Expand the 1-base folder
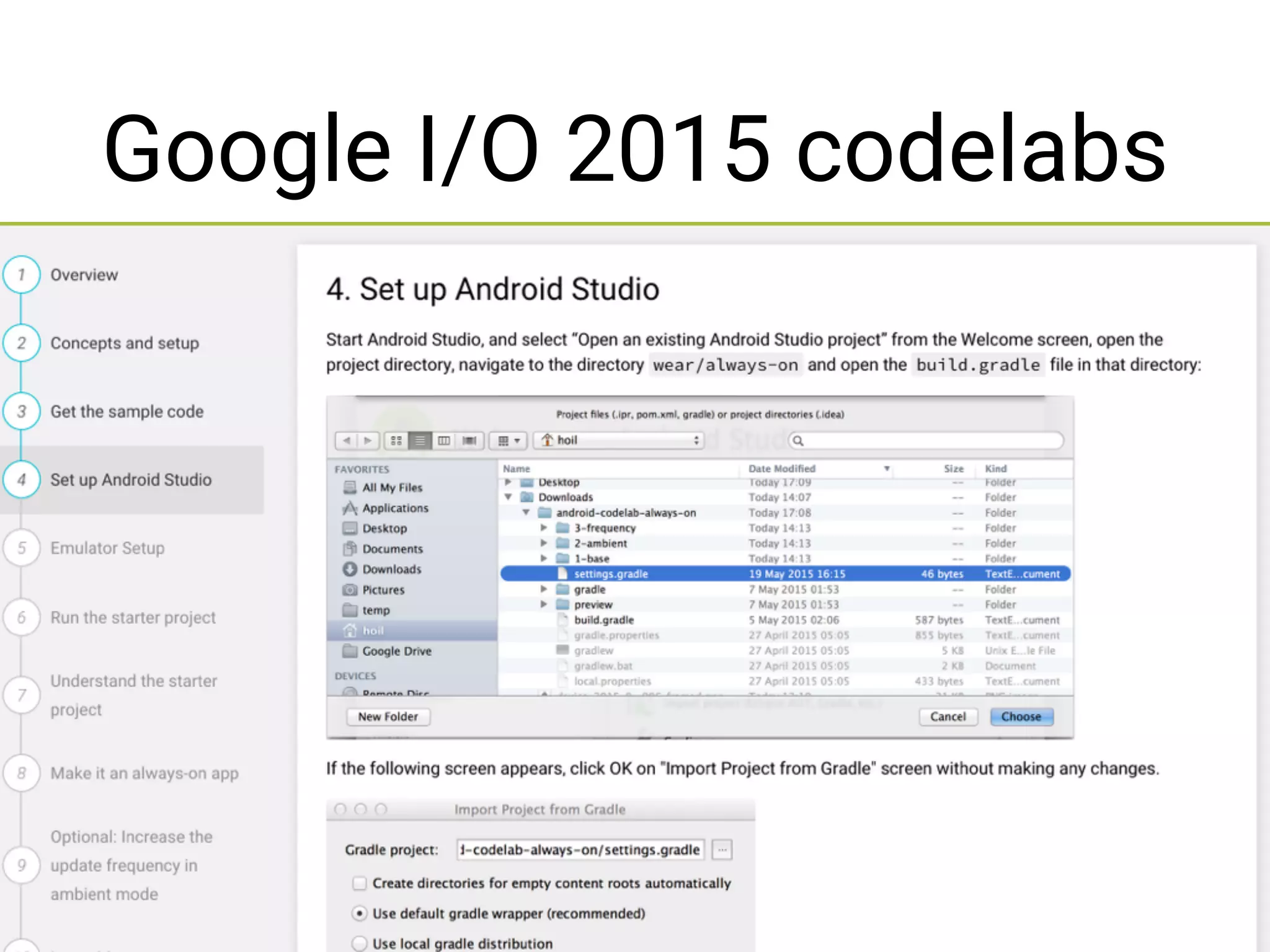Image resolution: width=1270 pixels, height=952 pixels. click(544, 558)
